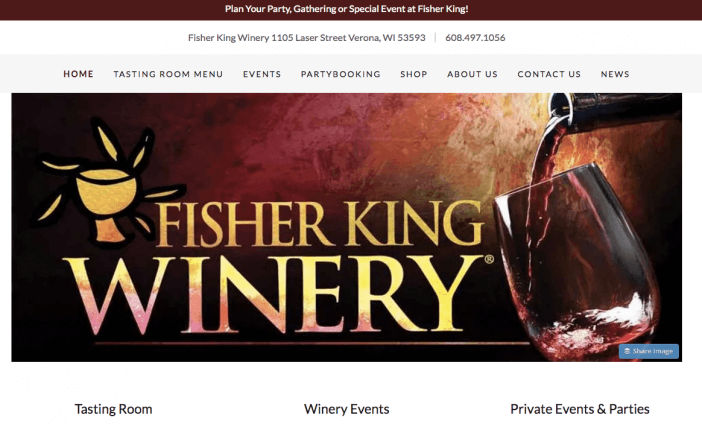This screenshot has height=424, width=702.
Task: Open the Tasting Room Menu page
Action: click(168, 74)
